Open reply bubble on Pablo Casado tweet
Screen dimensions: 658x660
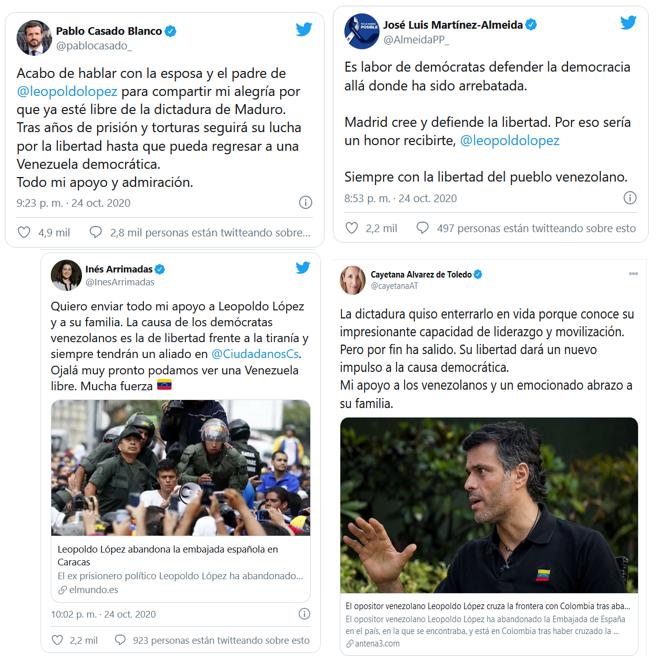point(96,232)
